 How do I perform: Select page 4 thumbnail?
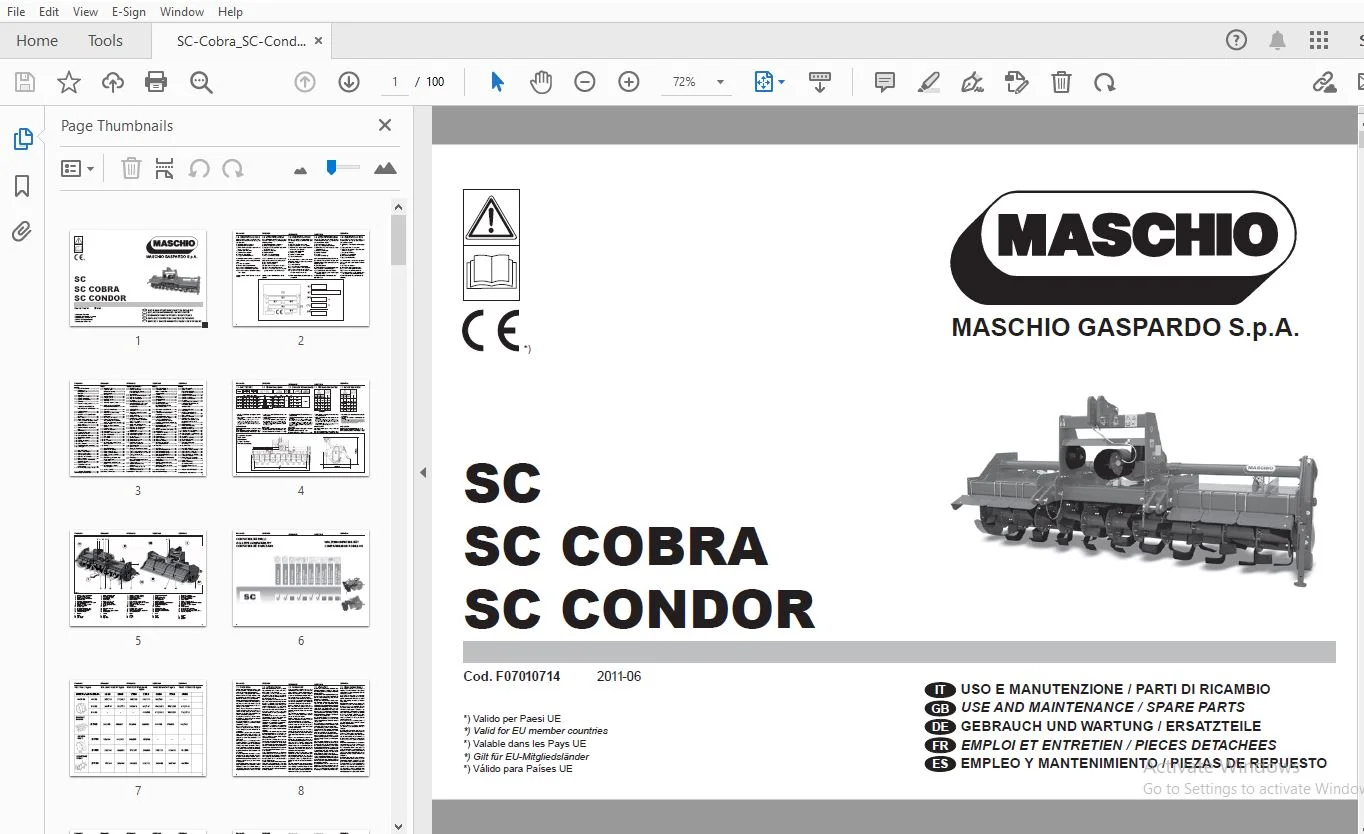point(301,428)
